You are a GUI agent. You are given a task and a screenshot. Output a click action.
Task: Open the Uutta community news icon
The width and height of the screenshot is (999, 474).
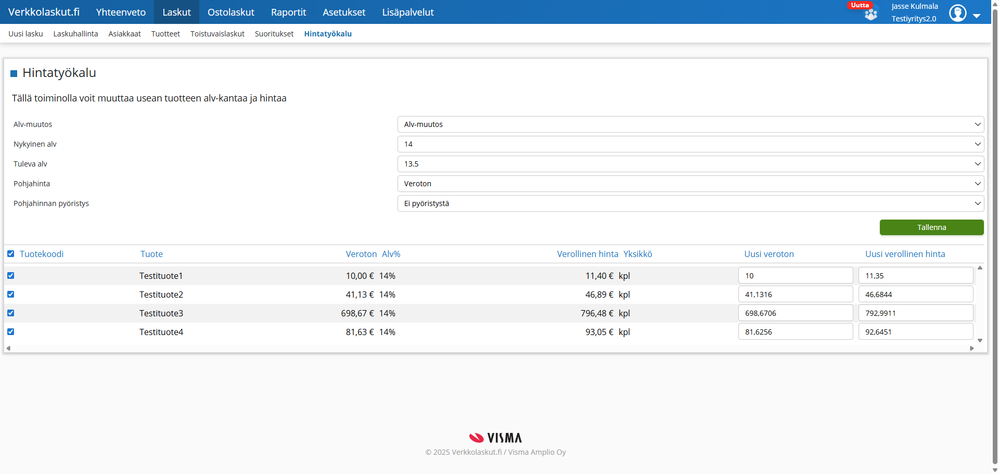click(x=870, y=14)
